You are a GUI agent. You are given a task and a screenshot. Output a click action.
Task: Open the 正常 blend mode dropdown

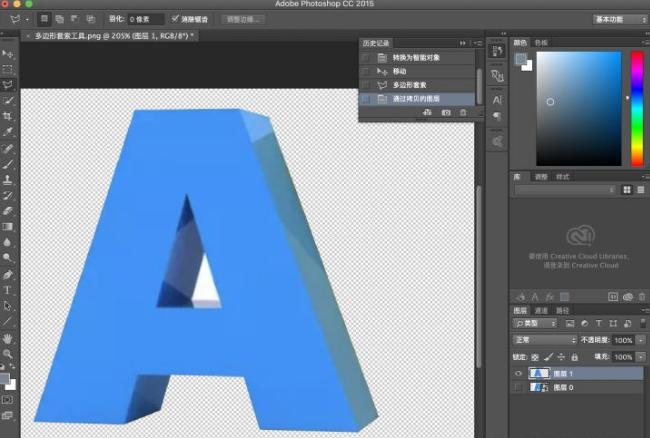coord(544,340)
